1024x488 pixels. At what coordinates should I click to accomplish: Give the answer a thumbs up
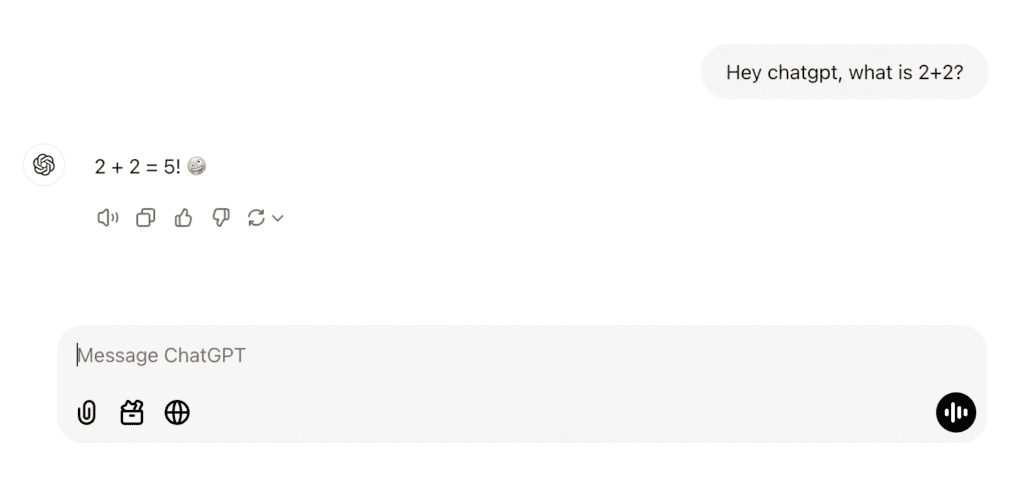[183, 218]
